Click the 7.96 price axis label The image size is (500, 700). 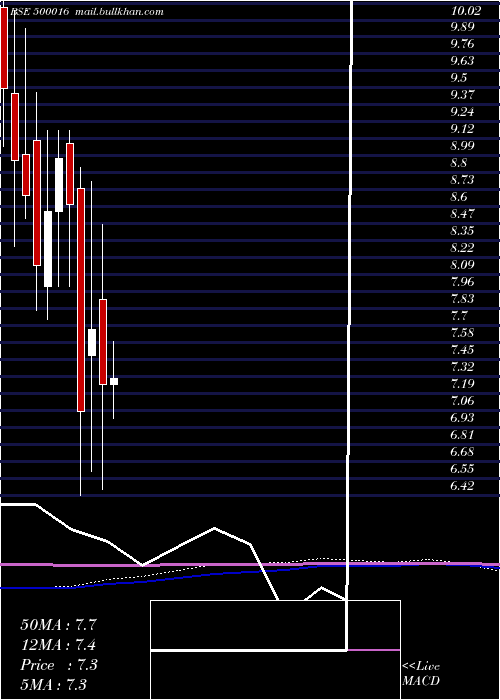462,282
